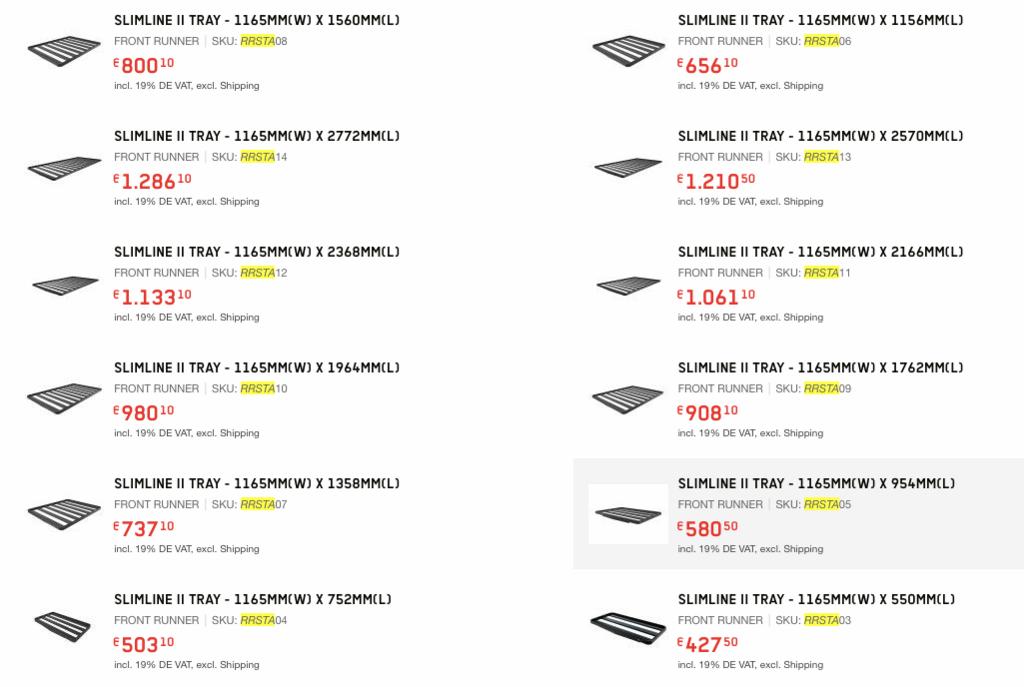Open thumbnail for the 2772mm tray

64,167
